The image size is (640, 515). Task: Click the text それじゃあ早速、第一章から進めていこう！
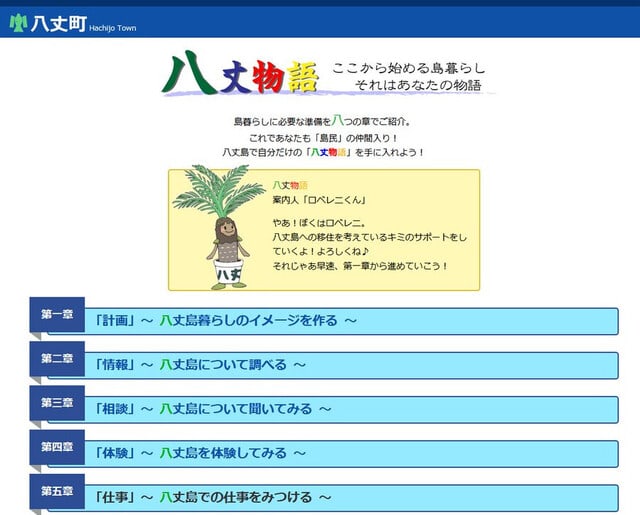click(x=360, y=266)
